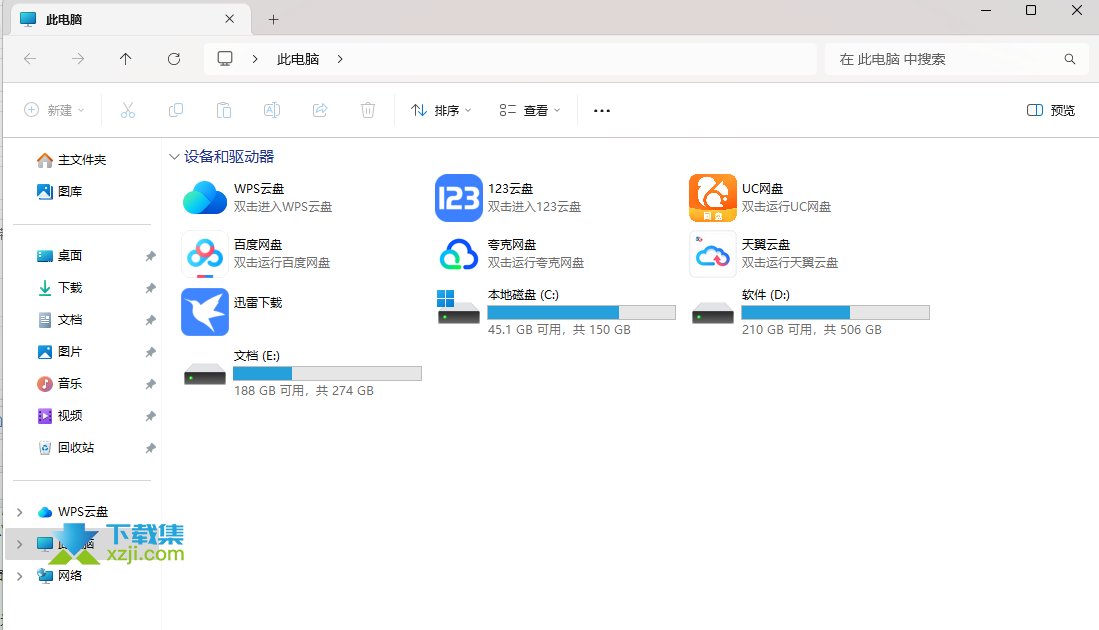Screen dimensions: 1099x630
Task: Select the 文档 (E:) drive icon
Action: pos(205,374)
